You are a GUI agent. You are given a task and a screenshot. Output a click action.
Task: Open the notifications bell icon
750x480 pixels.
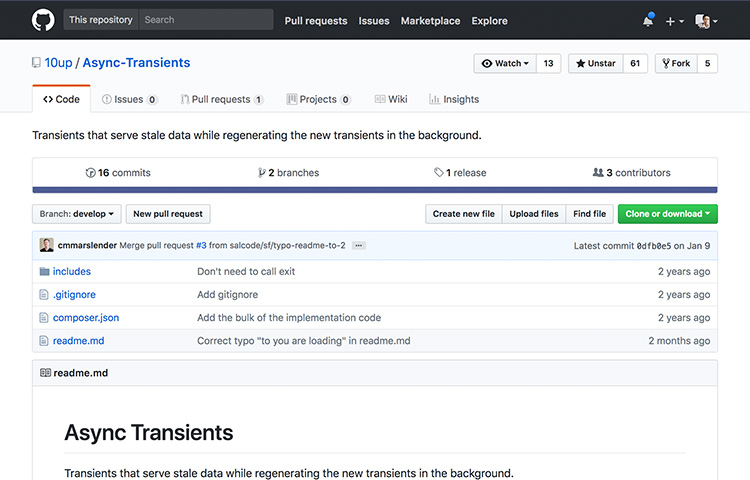click(x=648, y=21)
